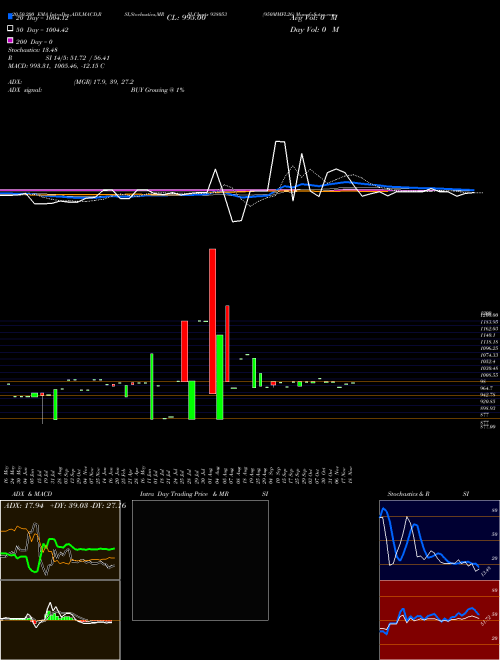Click the magenta 200 Day legend swatch

click(10, 40)
